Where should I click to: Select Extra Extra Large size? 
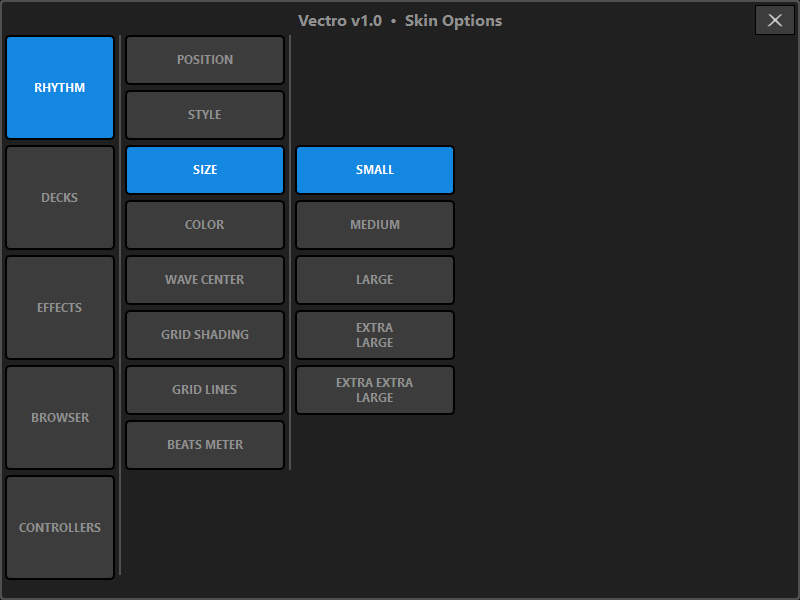[375, 390]
